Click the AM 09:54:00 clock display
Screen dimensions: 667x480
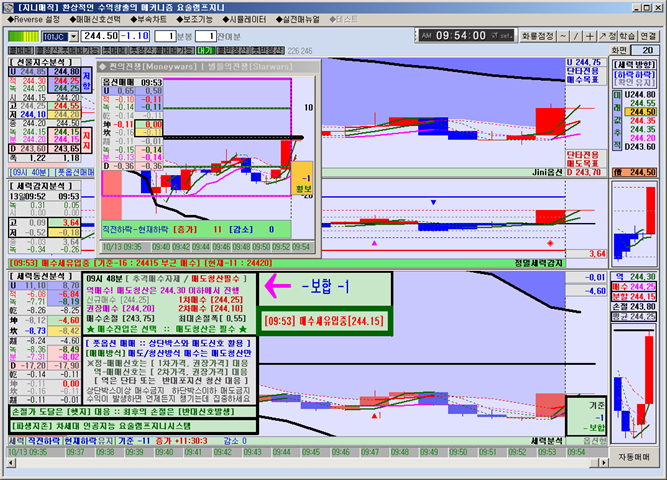coord(466,36)
